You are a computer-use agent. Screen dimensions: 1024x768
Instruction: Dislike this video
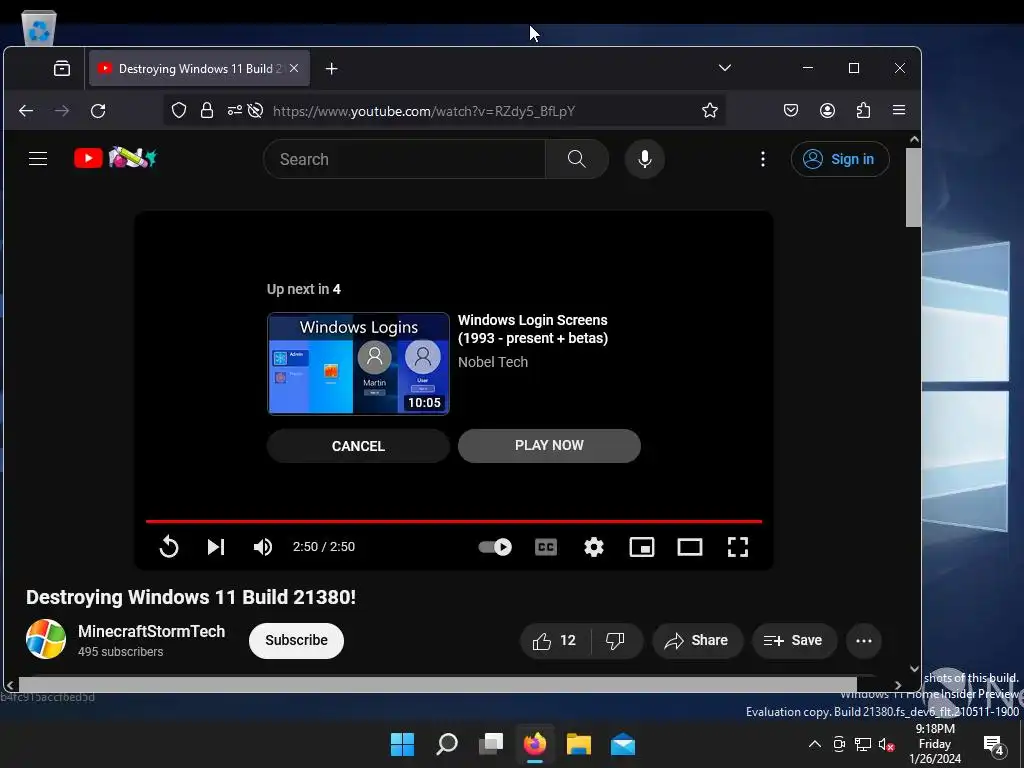pos(615,641)
